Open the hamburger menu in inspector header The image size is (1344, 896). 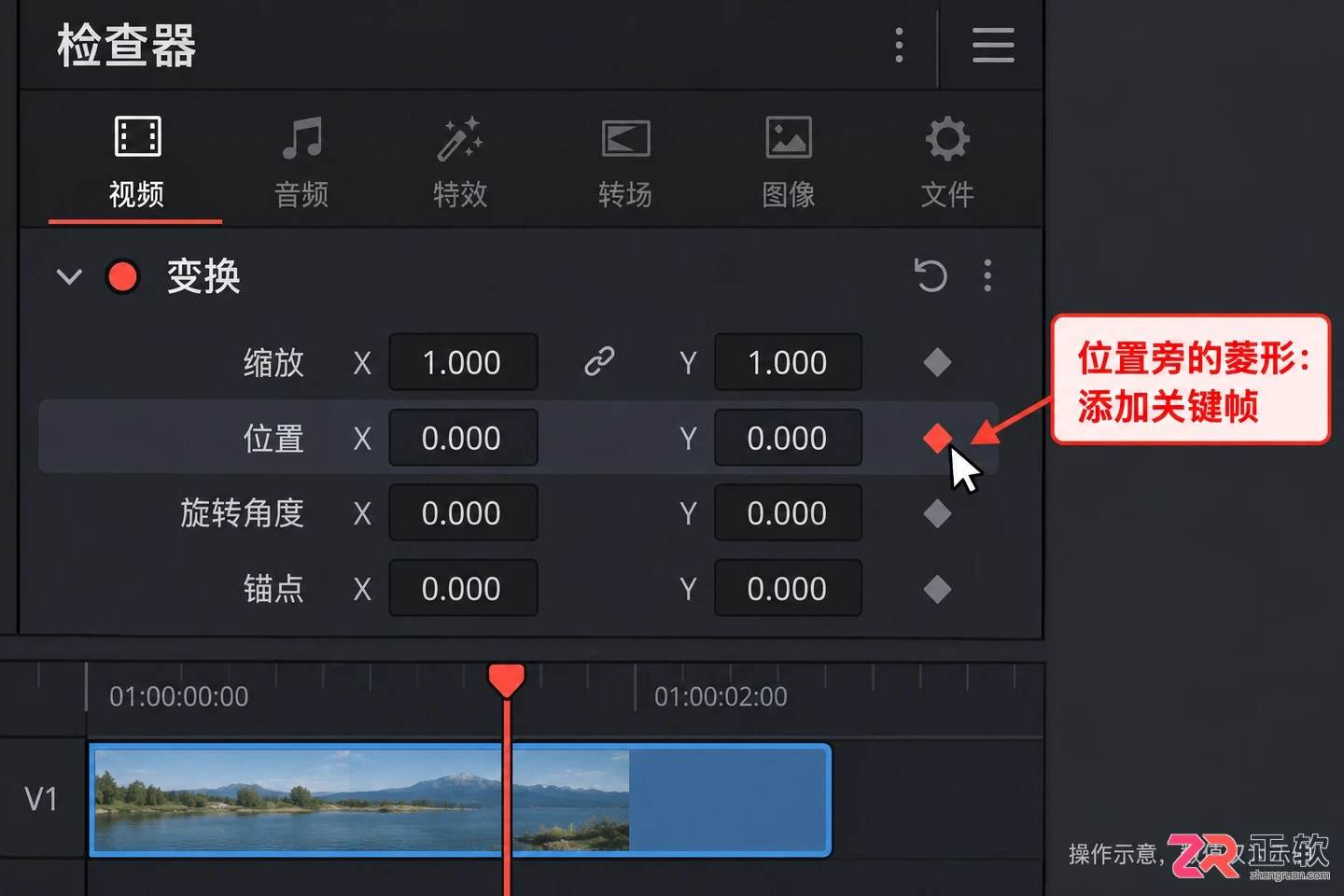point(993,45)
